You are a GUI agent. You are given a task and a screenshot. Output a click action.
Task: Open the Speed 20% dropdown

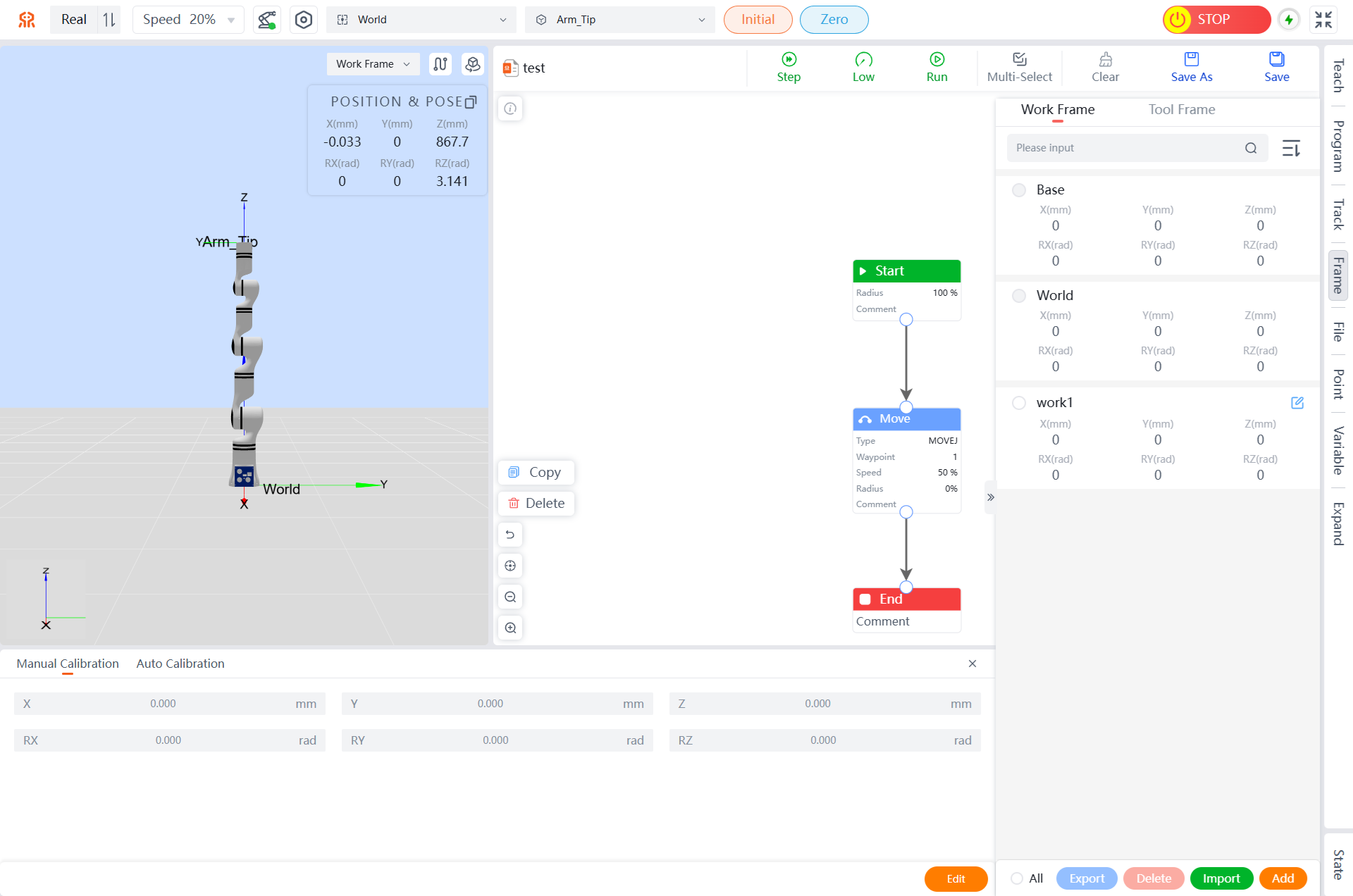188,20
